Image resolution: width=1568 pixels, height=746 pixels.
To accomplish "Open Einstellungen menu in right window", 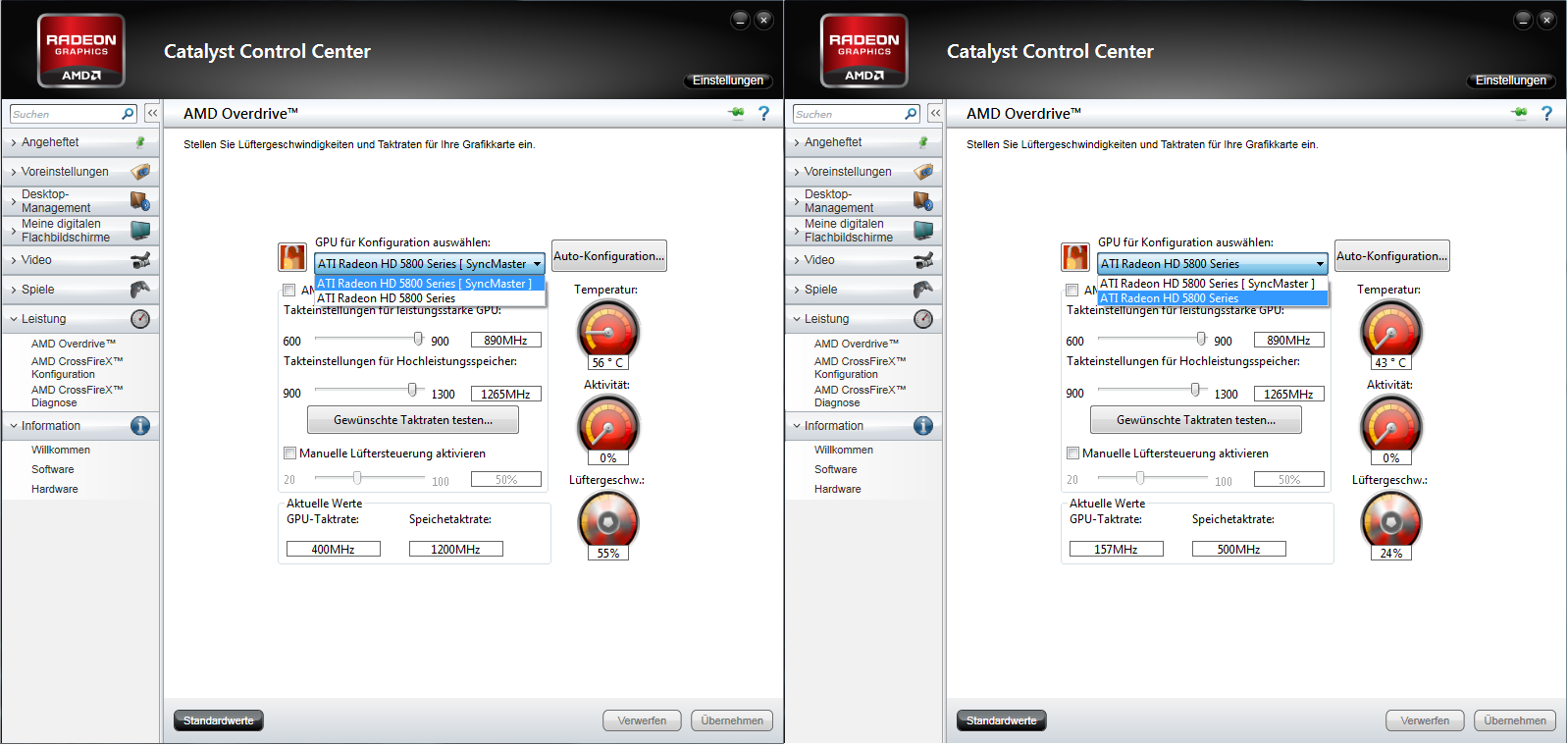I will pos(1511,80).
